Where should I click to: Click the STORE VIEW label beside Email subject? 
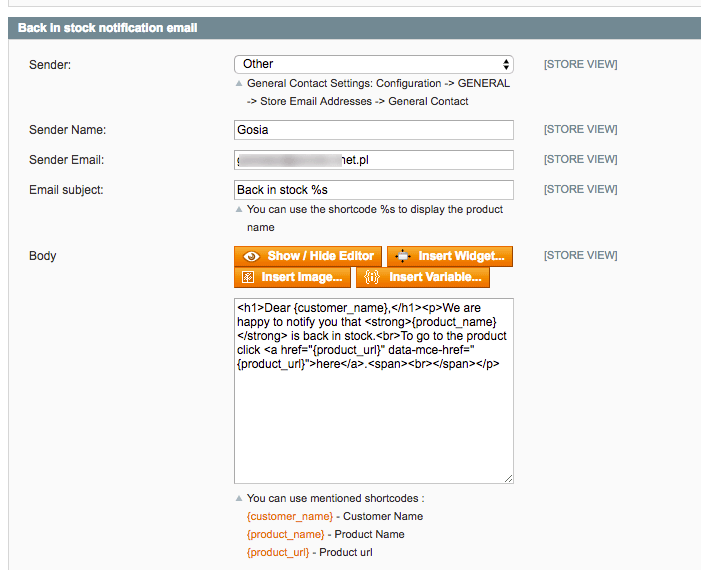pyautogui.click(x=580, y=190)
